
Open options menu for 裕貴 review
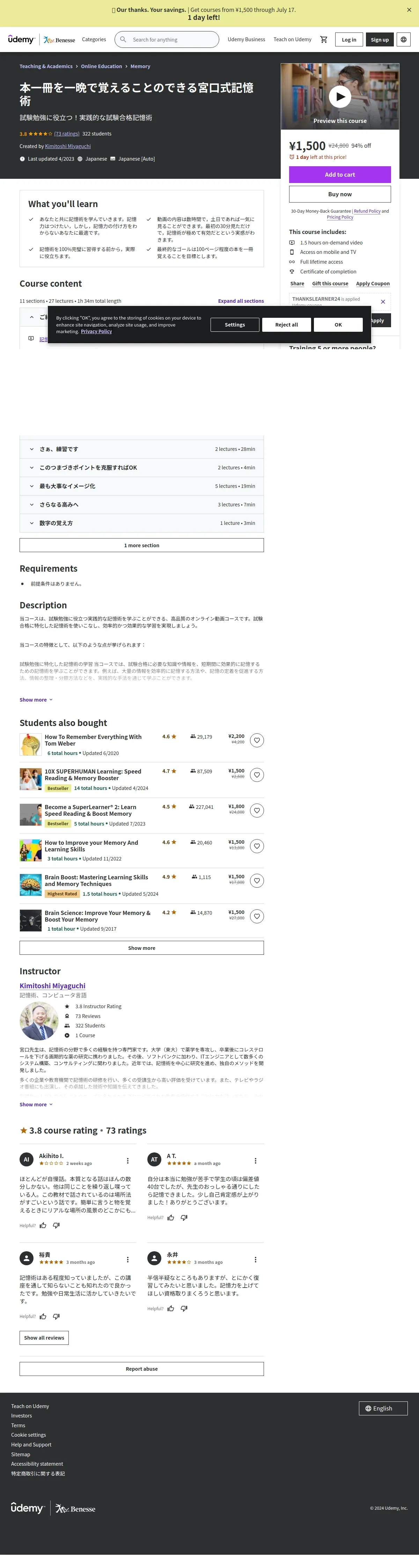coord(127,1259)
